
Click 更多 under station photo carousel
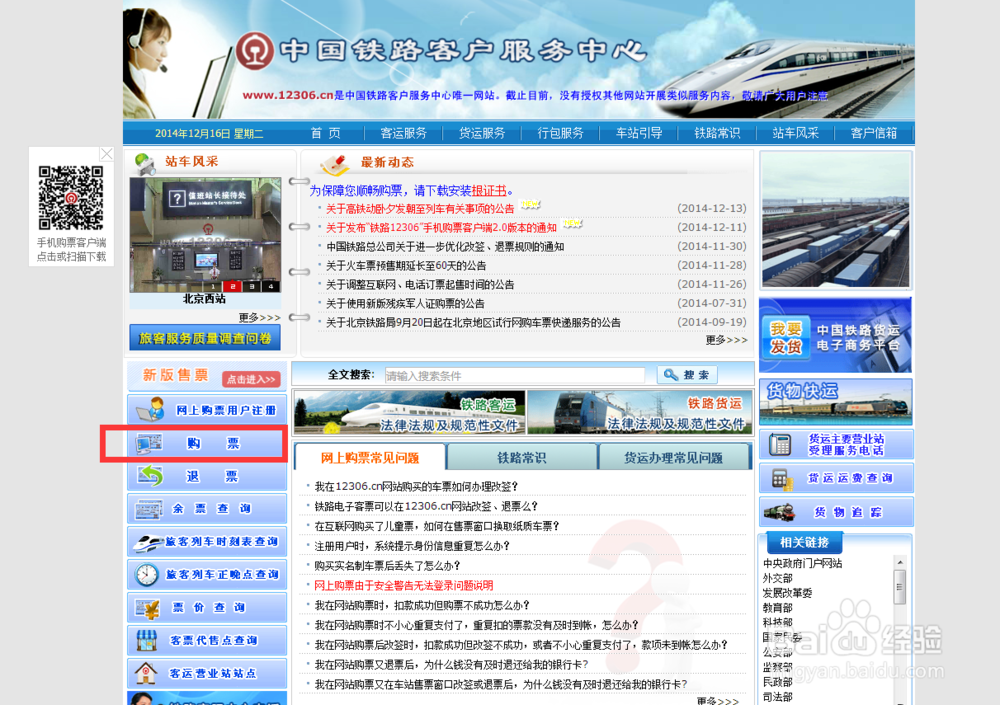(260, 317)
